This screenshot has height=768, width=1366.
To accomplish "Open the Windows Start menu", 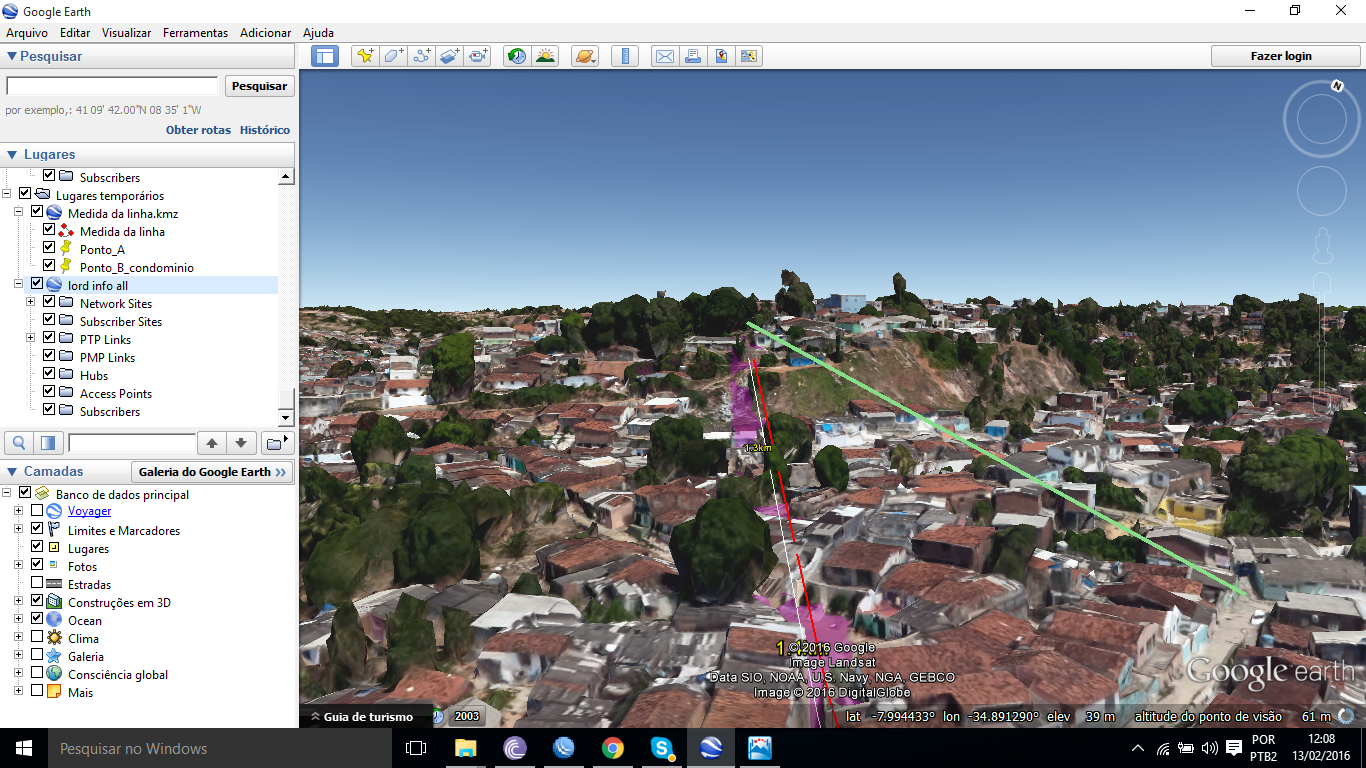I will (24, 748).
